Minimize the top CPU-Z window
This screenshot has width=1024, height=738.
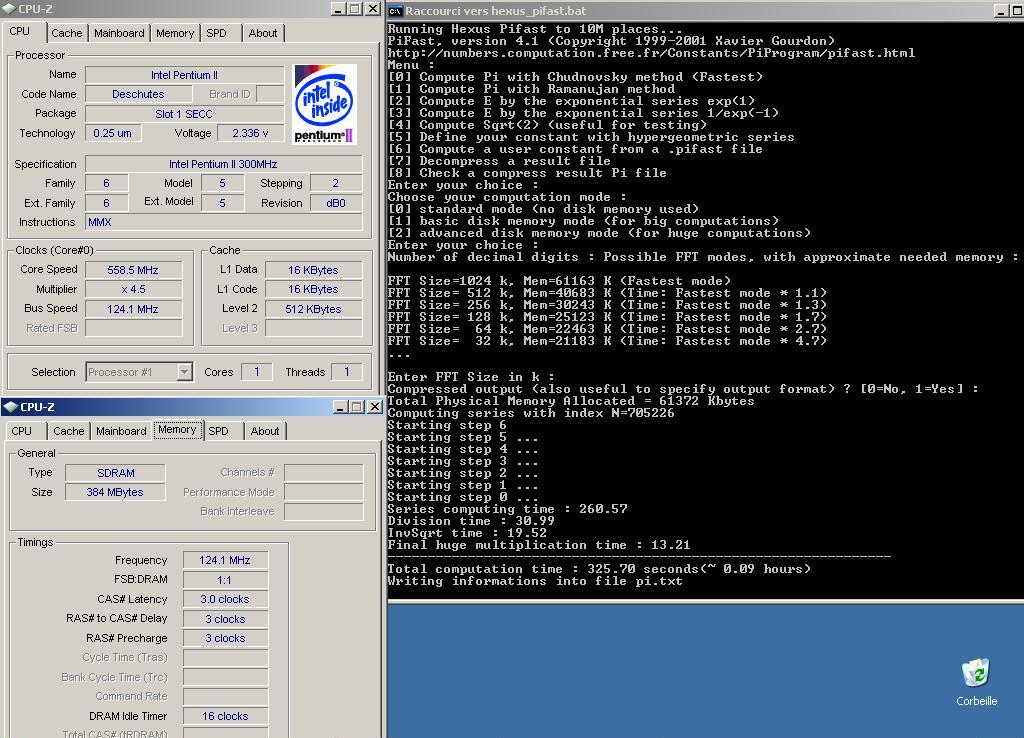point(338,8)
